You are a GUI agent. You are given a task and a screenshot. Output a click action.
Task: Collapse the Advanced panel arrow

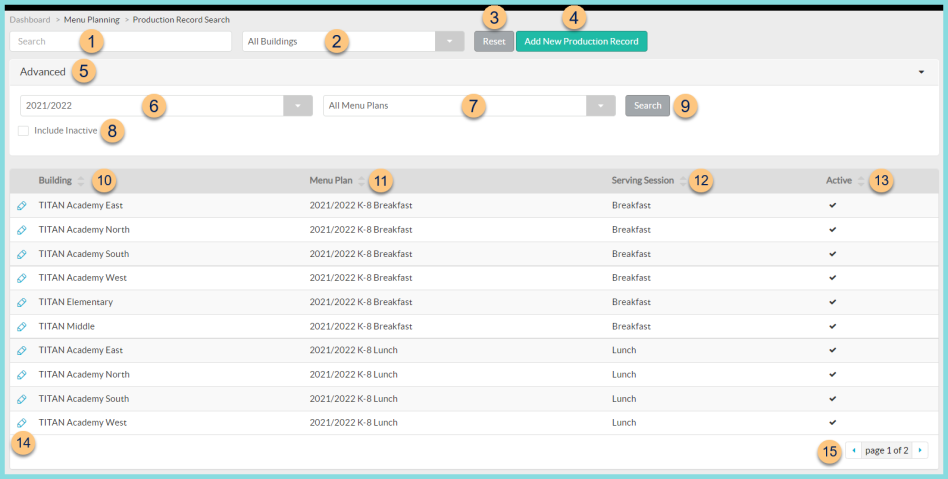[921, 72]
